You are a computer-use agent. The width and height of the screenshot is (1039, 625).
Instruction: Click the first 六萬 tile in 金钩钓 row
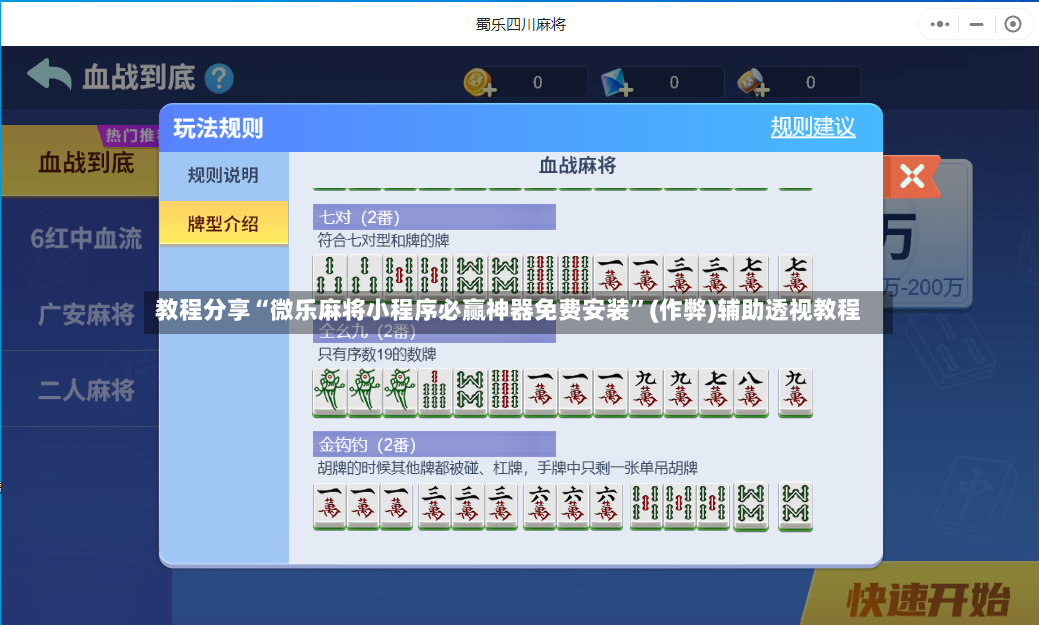click(540, 506)
